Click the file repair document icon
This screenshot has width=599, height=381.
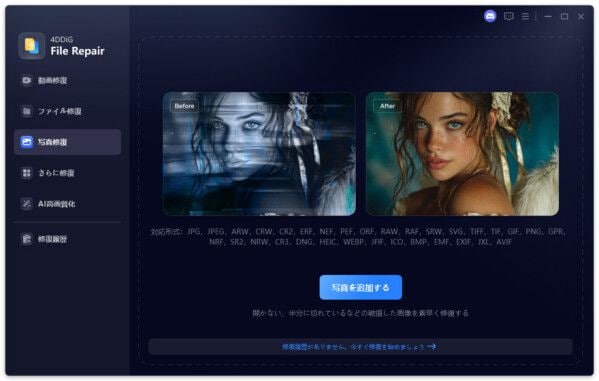click(x=26, y=111)
